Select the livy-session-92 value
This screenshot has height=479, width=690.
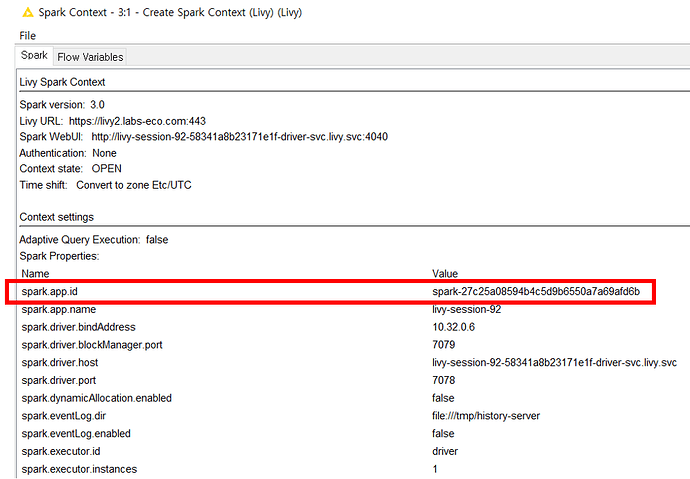(x=466, y=309)
